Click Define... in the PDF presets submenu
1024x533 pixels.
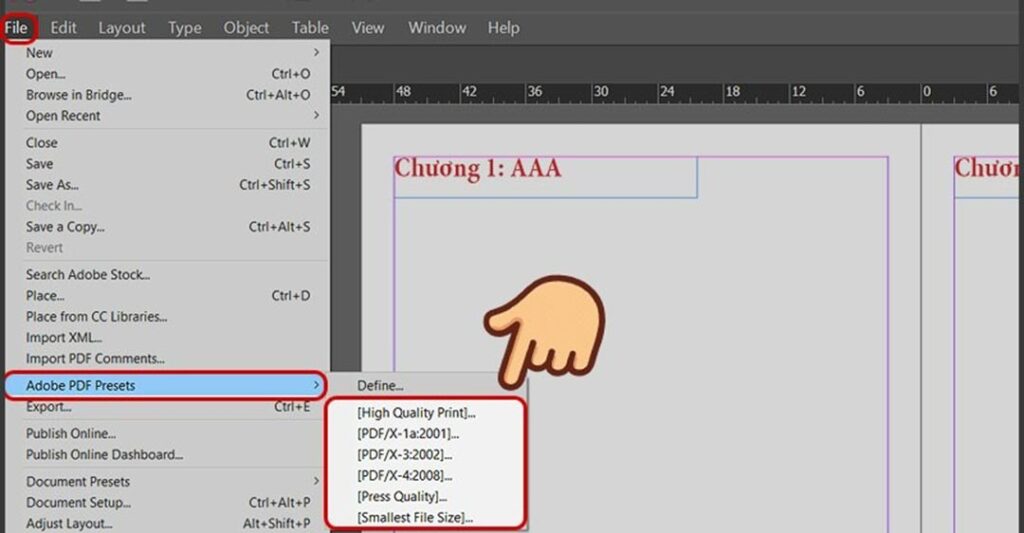[427, 386]
